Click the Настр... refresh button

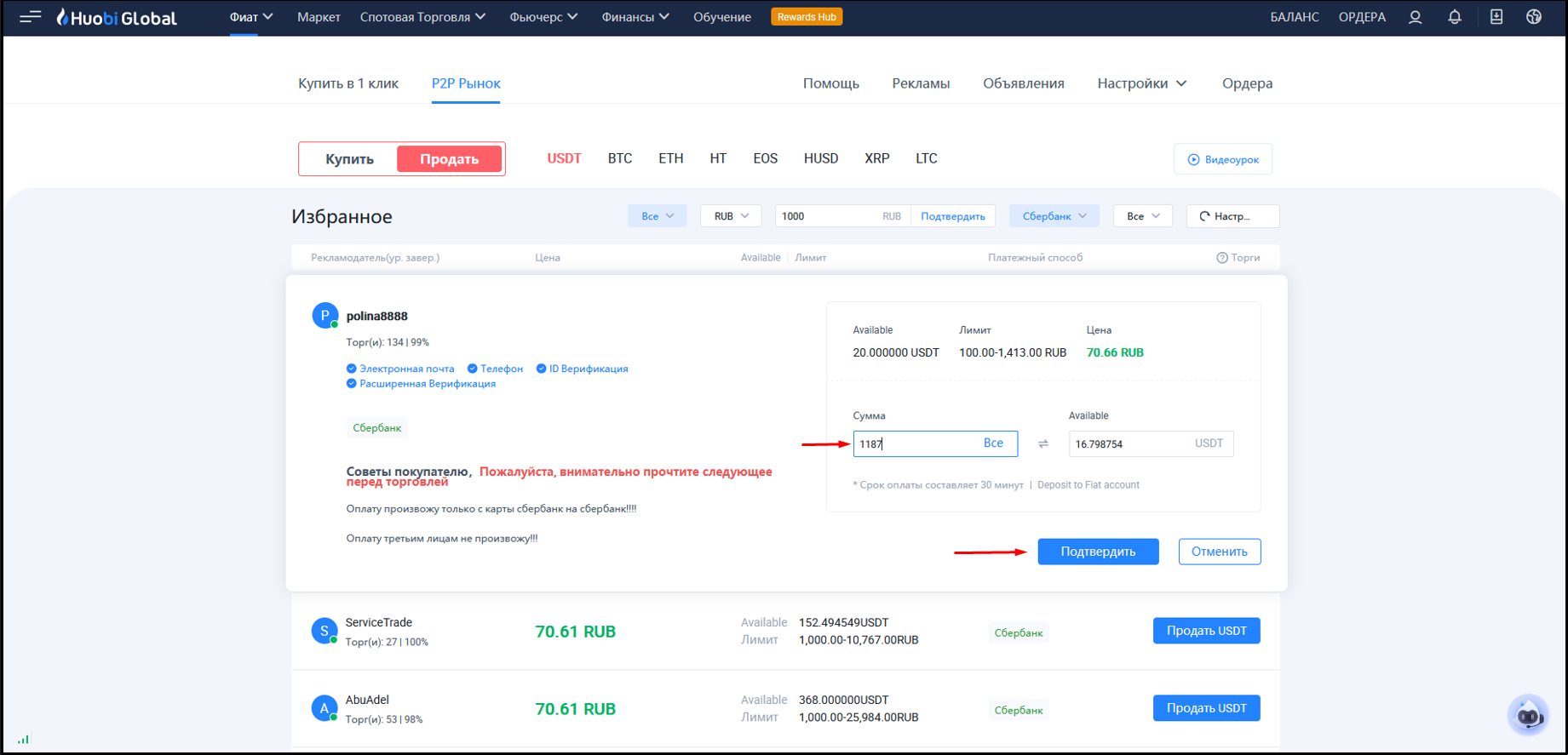point(1232,216)
